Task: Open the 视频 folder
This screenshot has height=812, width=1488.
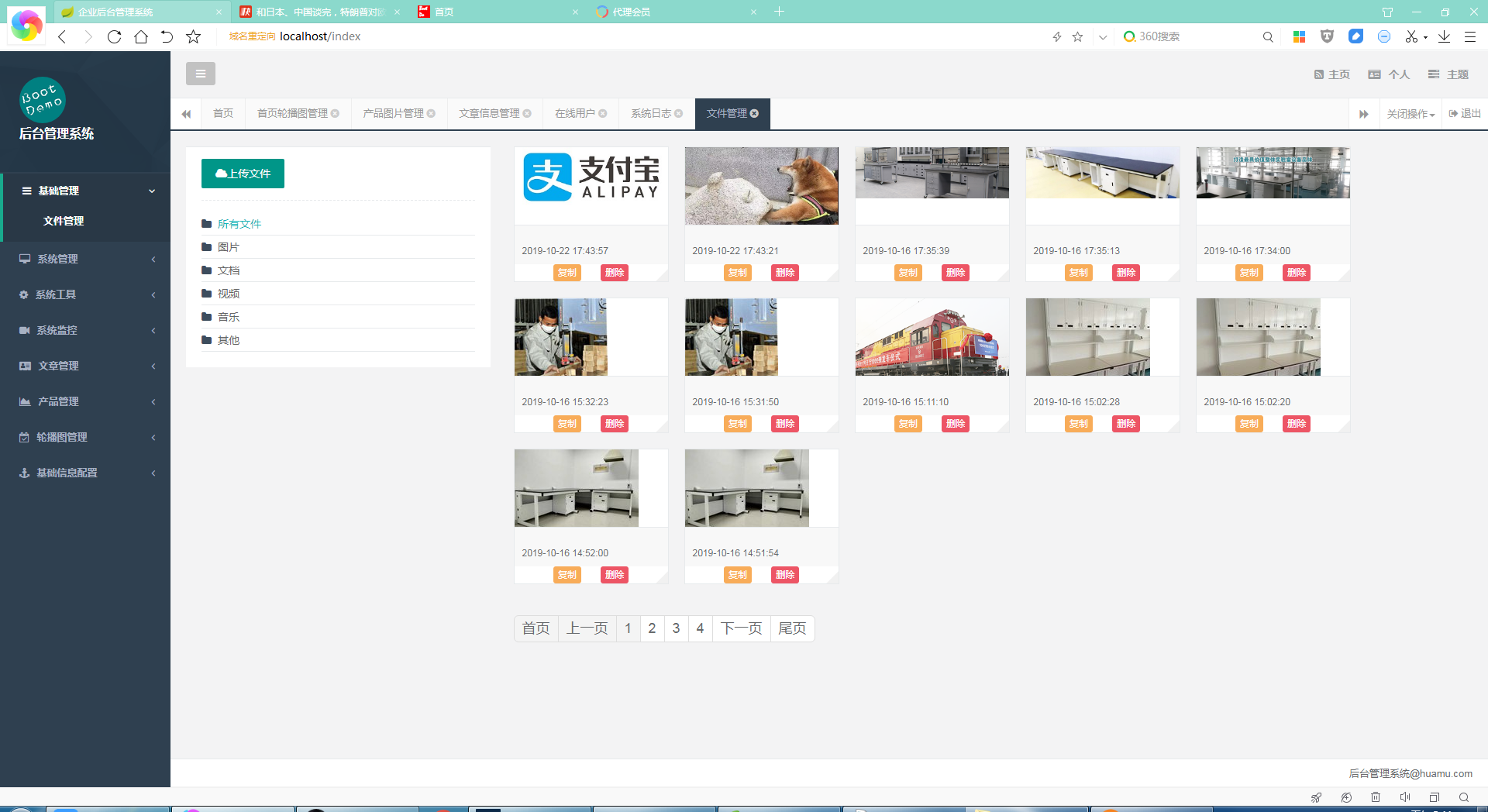Action: point(338,294)
